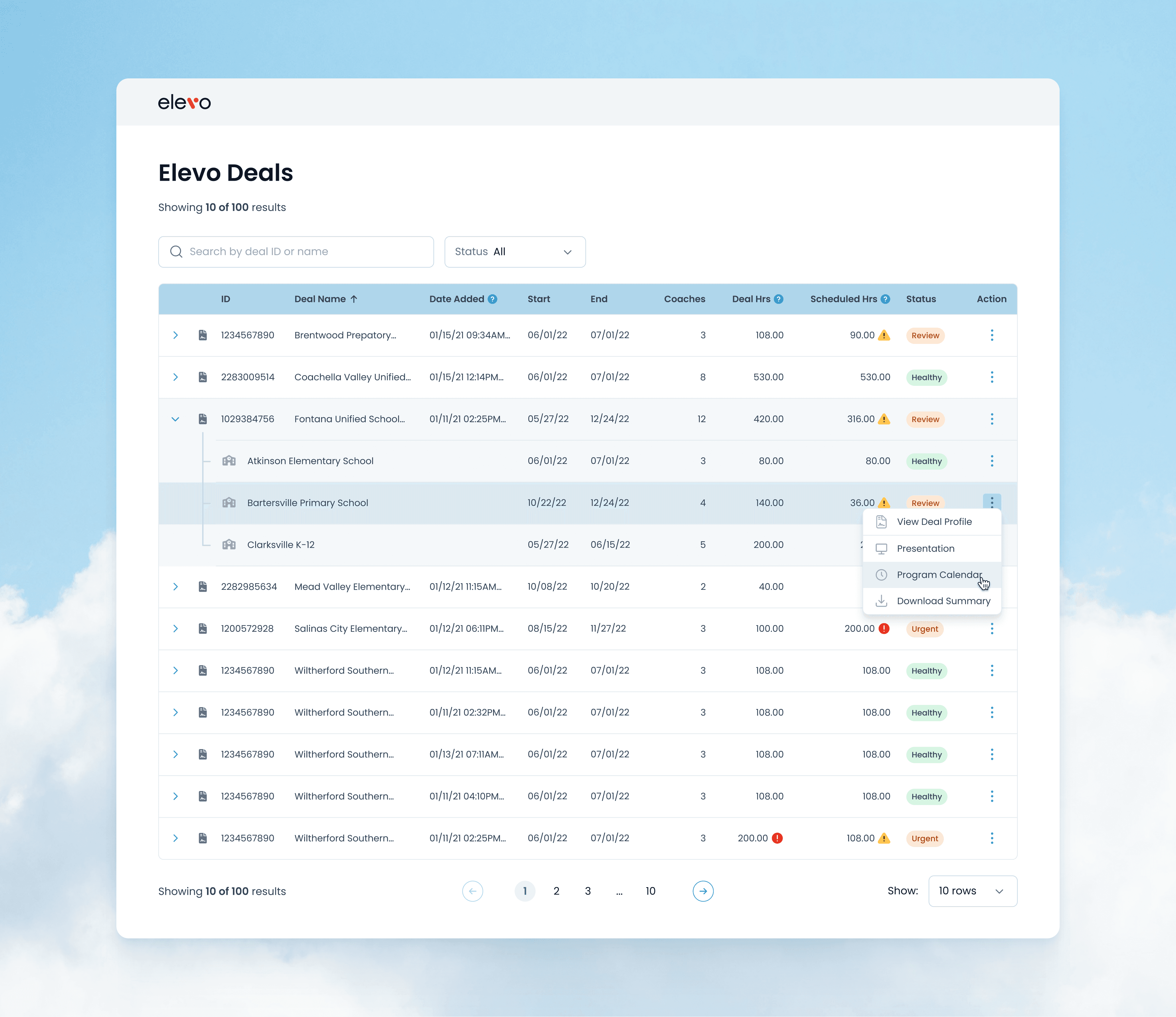Click deal ID 2283009514
Image resolution: width=1176 pixels, height=1017 pixels.
247,377
